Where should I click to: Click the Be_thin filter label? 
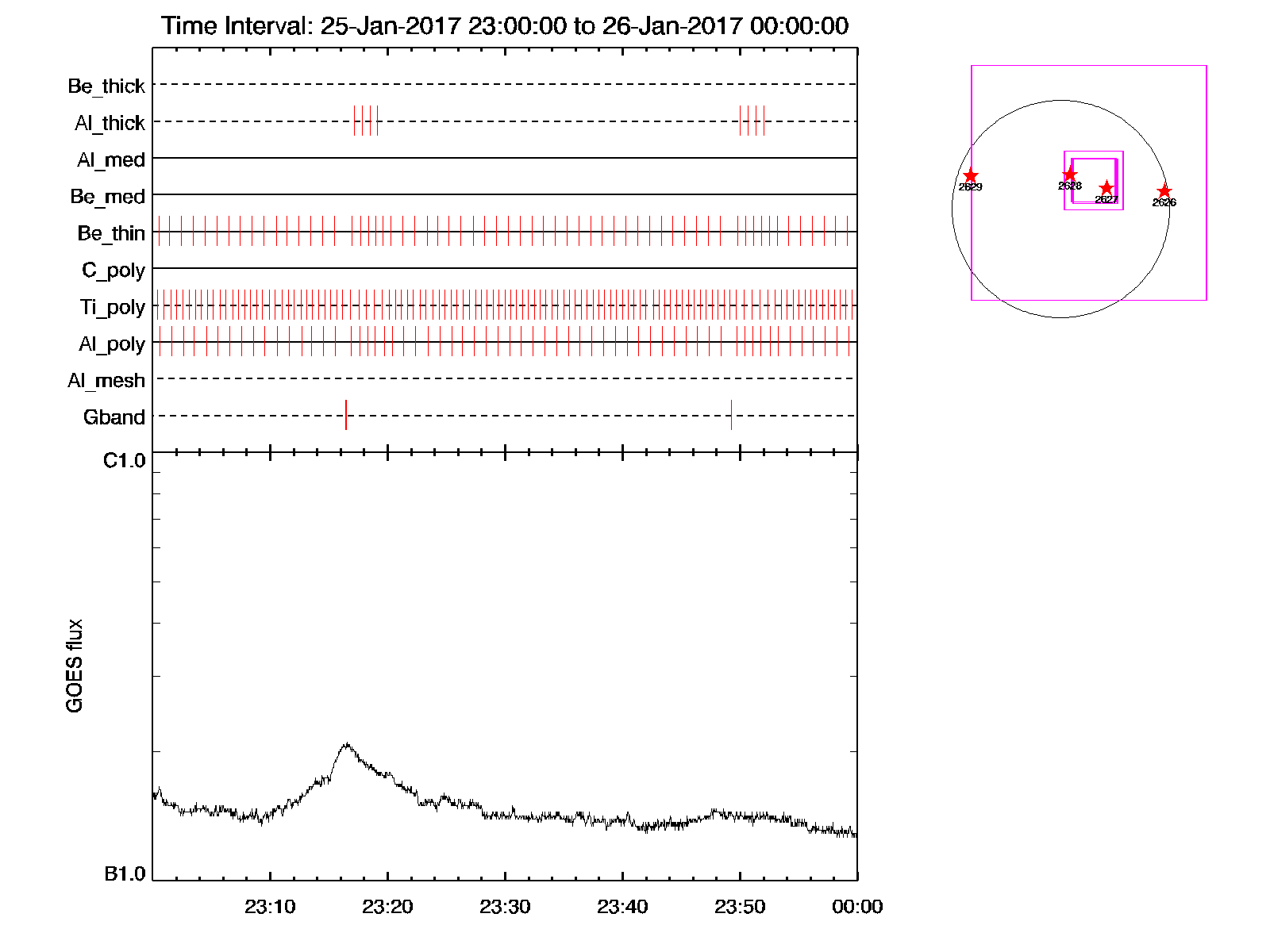click(111, 233)
